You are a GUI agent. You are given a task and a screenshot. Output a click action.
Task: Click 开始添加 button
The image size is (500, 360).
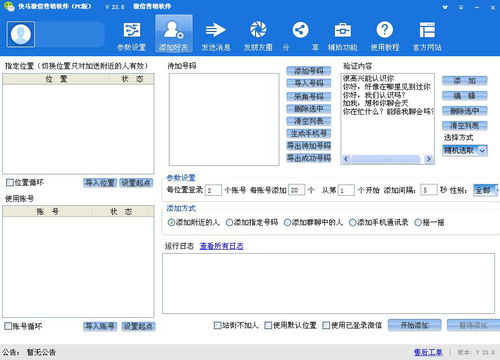coord(415,325)
